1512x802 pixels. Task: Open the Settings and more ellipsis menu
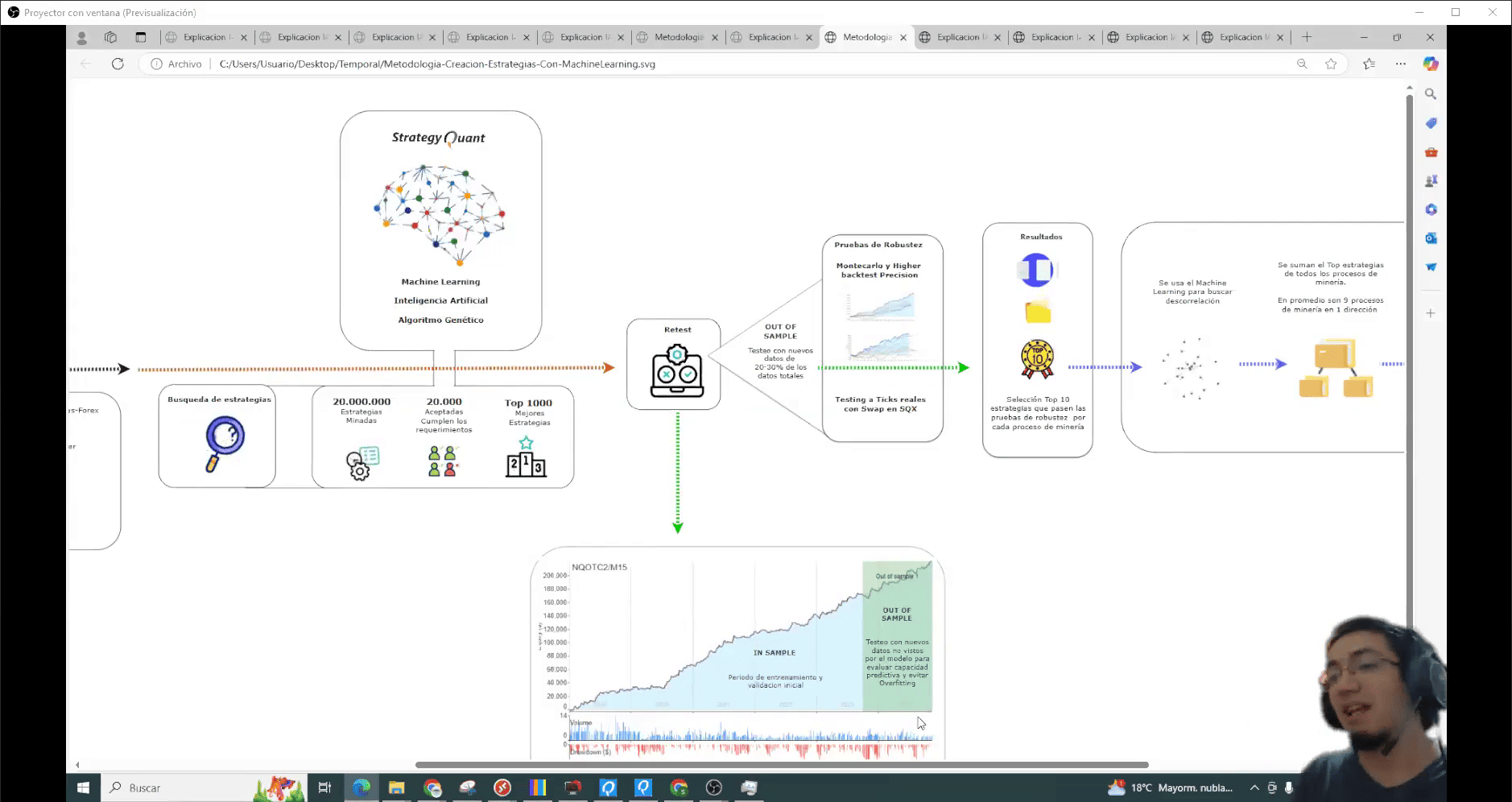point(1401,64)
